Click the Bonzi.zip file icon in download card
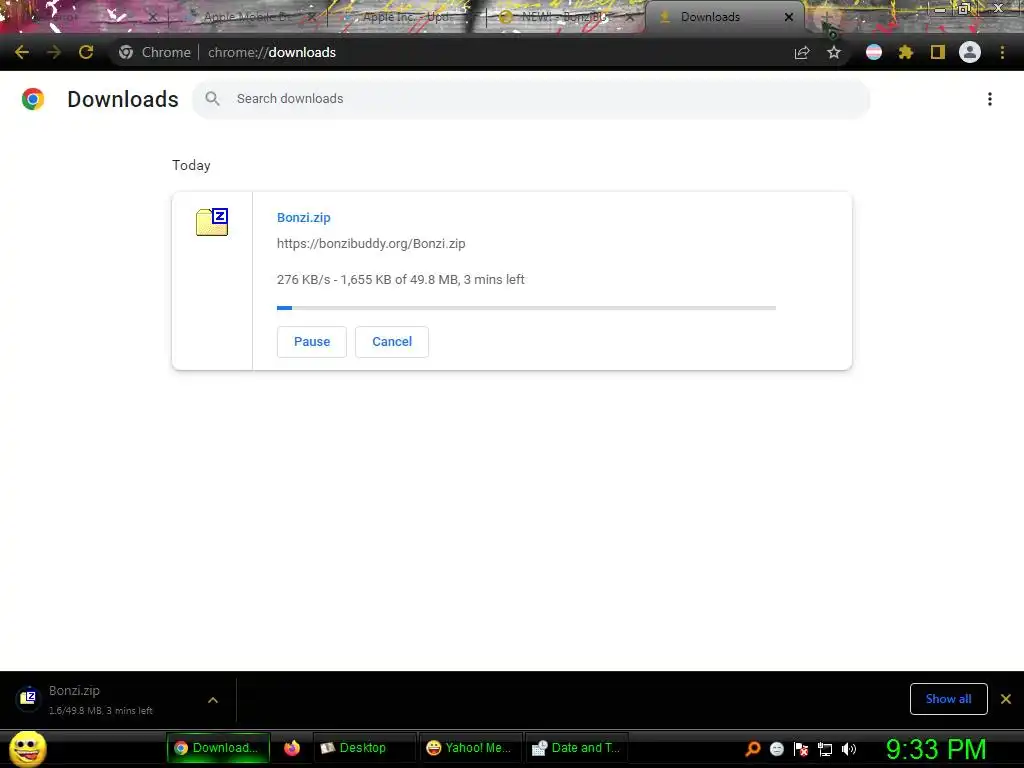 point(212,222)
